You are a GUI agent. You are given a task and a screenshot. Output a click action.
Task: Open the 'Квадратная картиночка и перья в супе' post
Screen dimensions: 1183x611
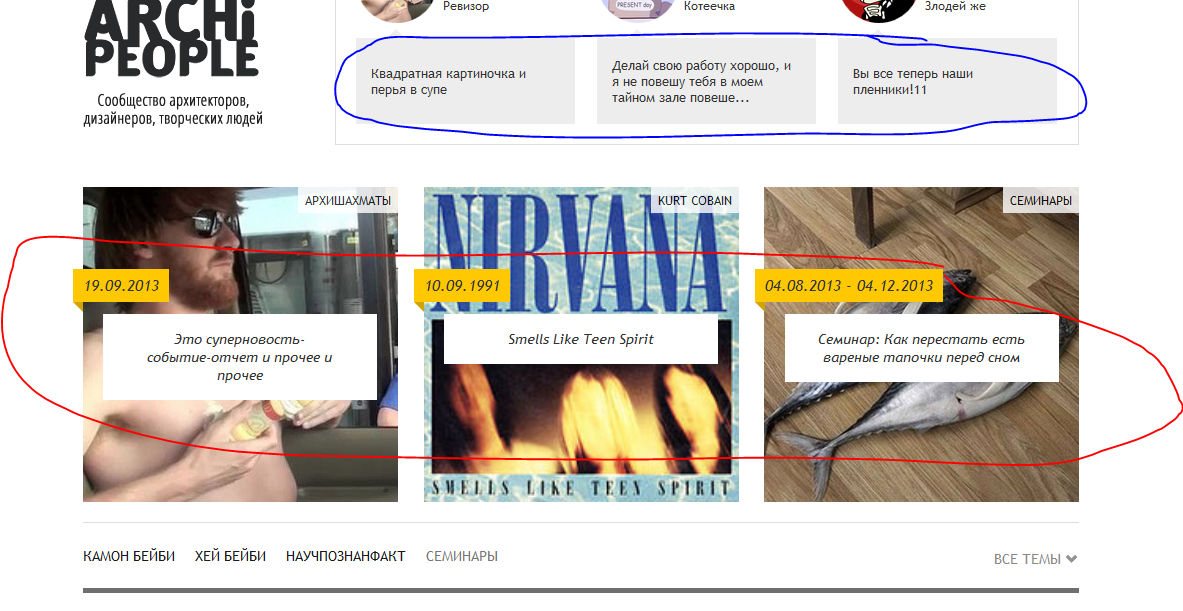[466, 81]
